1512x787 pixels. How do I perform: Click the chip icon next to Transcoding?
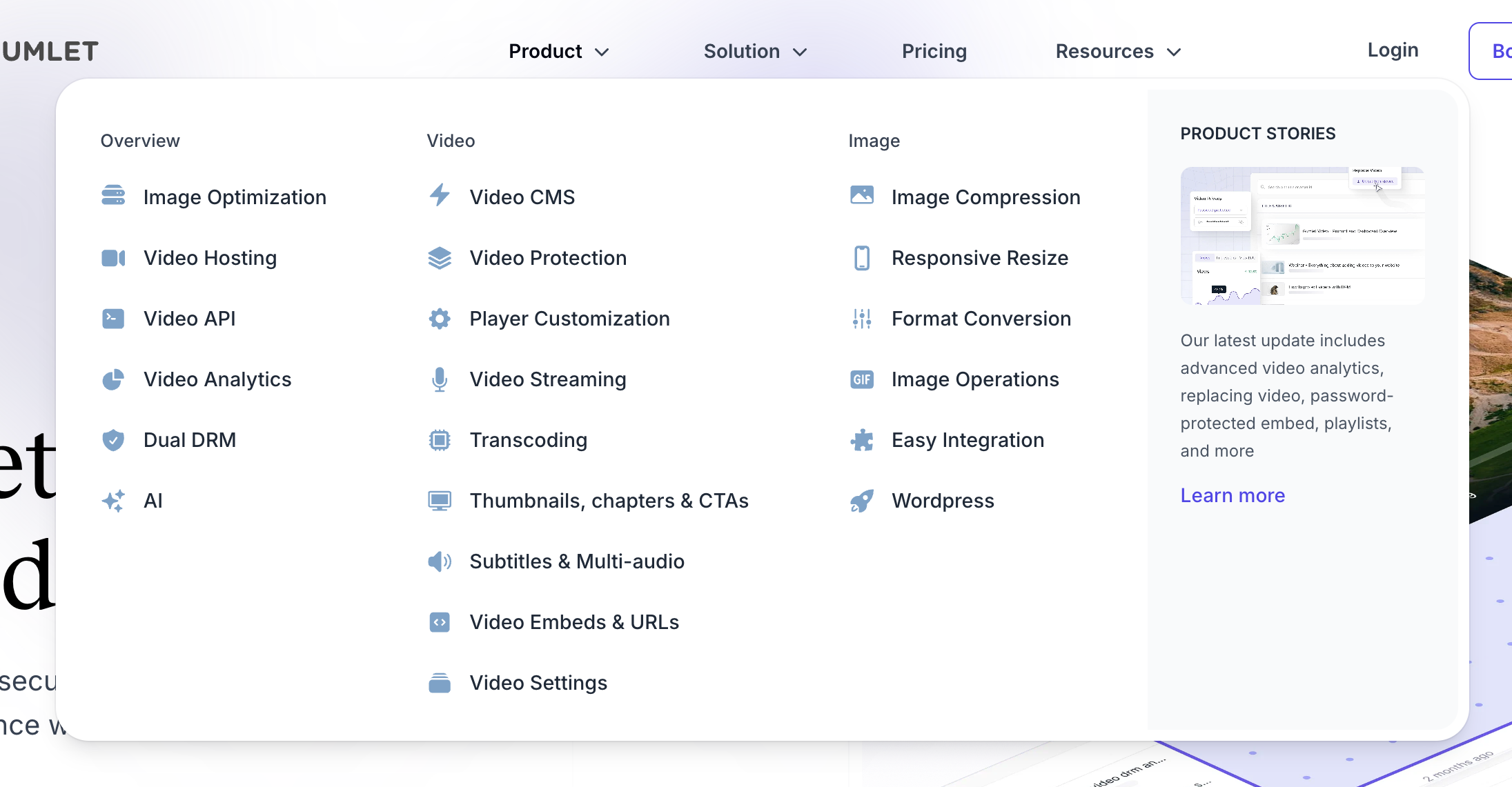440,440
